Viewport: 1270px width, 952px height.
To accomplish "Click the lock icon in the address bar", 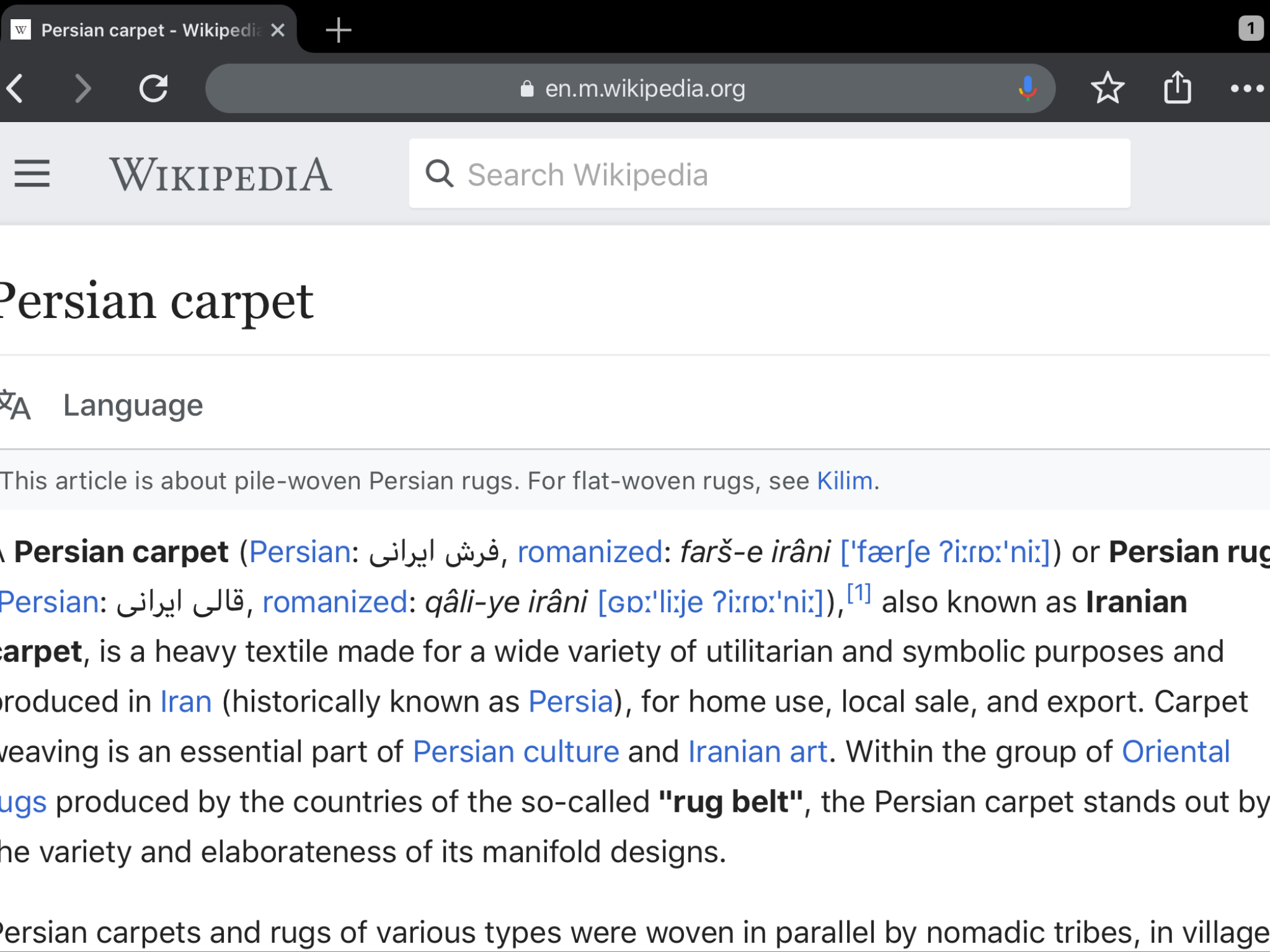I will [x=527, y=89].
